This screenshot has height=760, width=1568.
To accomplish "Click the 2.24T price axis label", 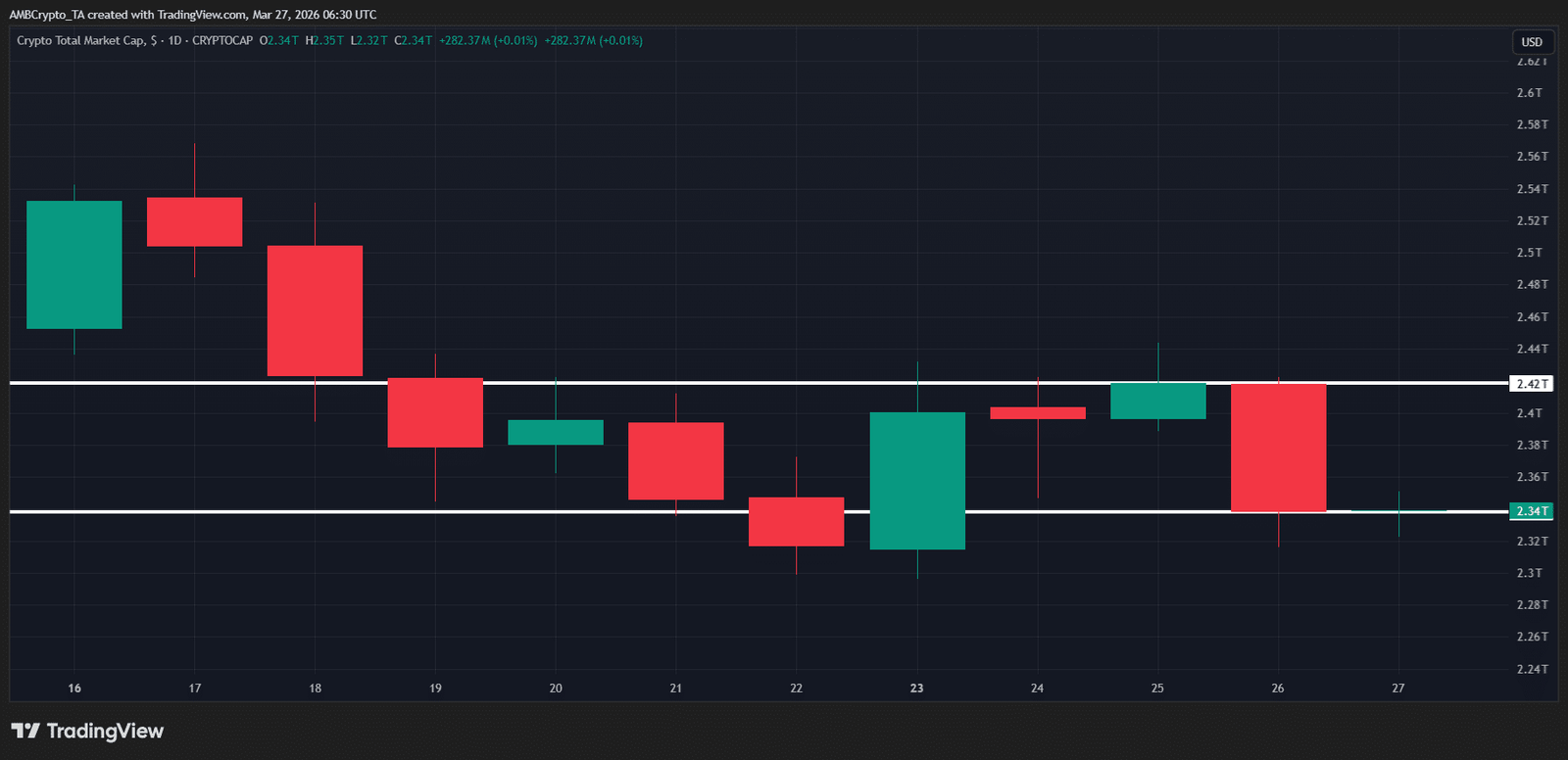I will click(x=1531, y=669).
